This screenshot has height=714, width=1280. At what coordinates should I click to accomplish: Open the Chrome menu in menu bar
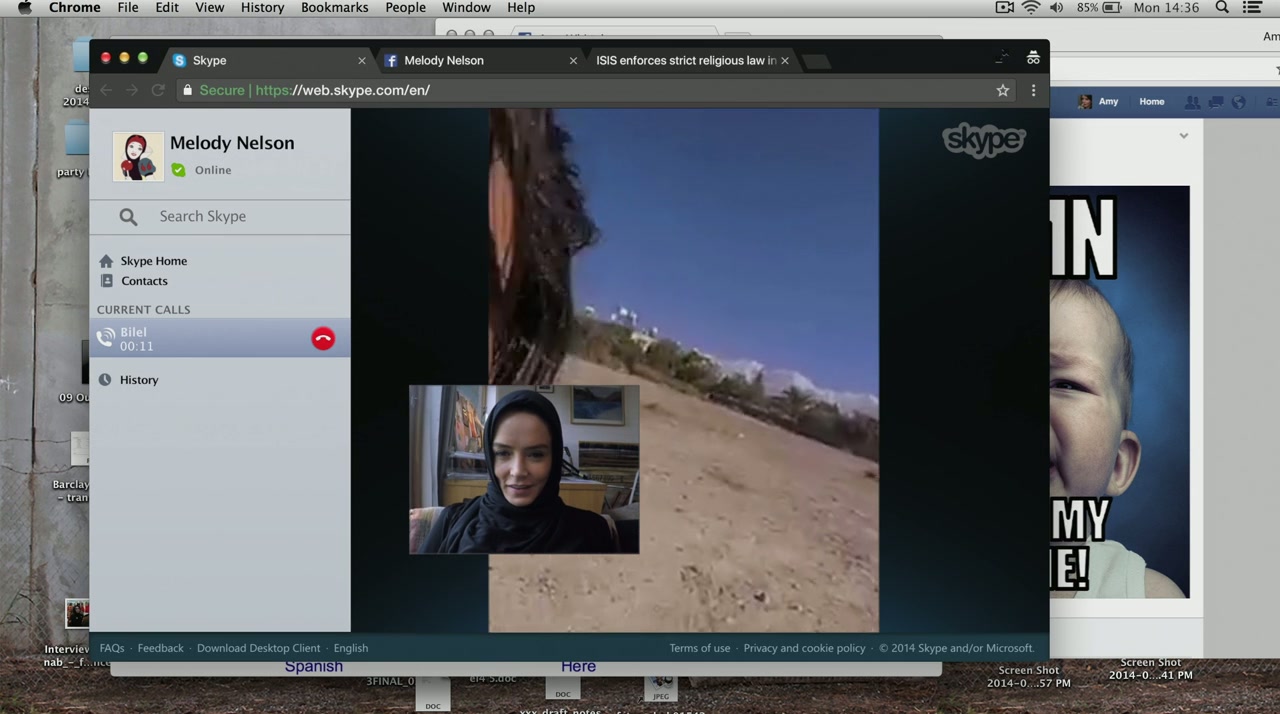[x=75, y=8]
